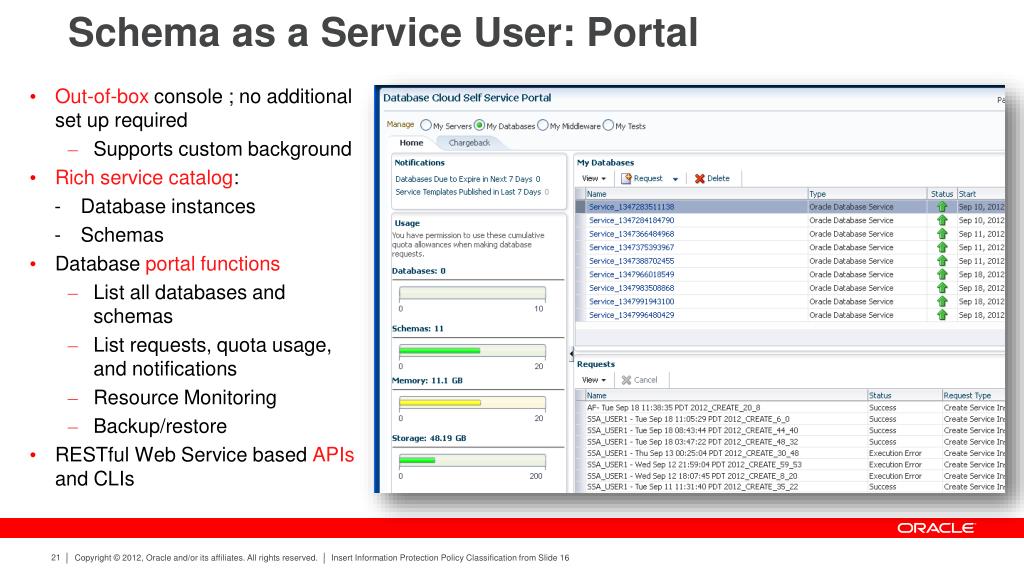Select request SSA_USER1 CREATE_30_48 row

(790, 453)
